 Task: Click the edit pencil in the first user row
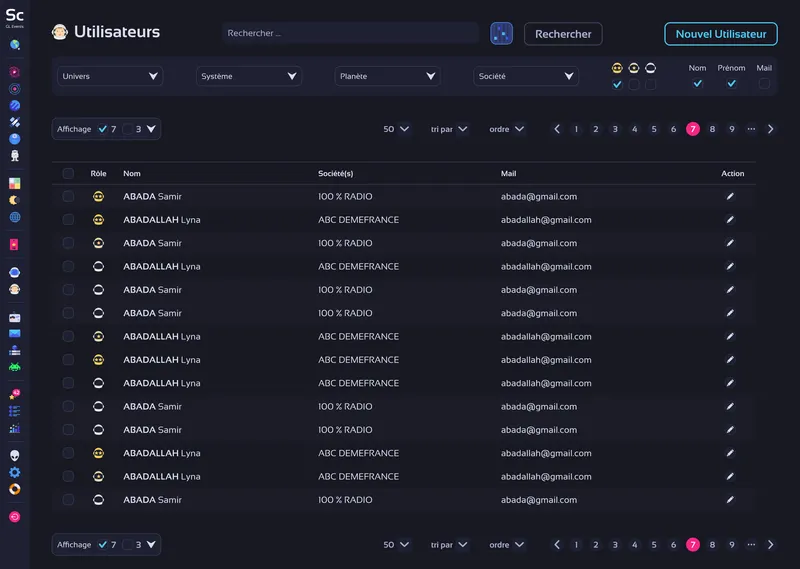730,197
